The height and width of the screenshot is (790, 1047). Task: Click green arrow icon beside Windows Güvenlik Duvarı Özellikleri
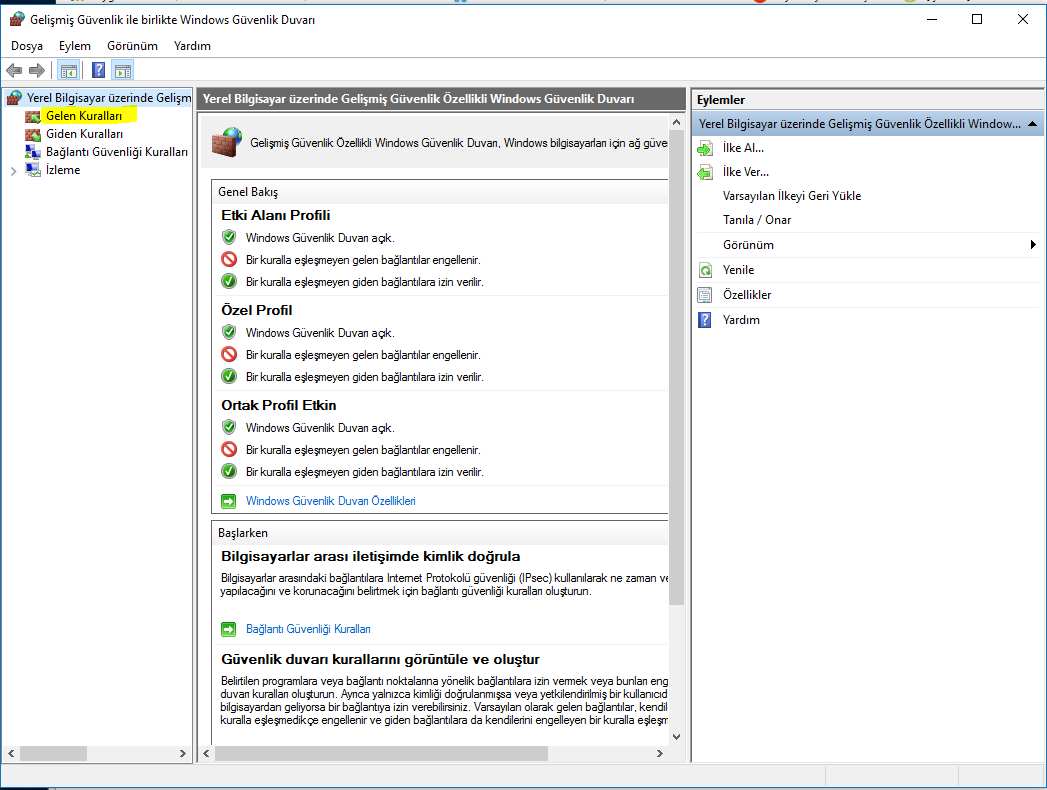[228, 502]
